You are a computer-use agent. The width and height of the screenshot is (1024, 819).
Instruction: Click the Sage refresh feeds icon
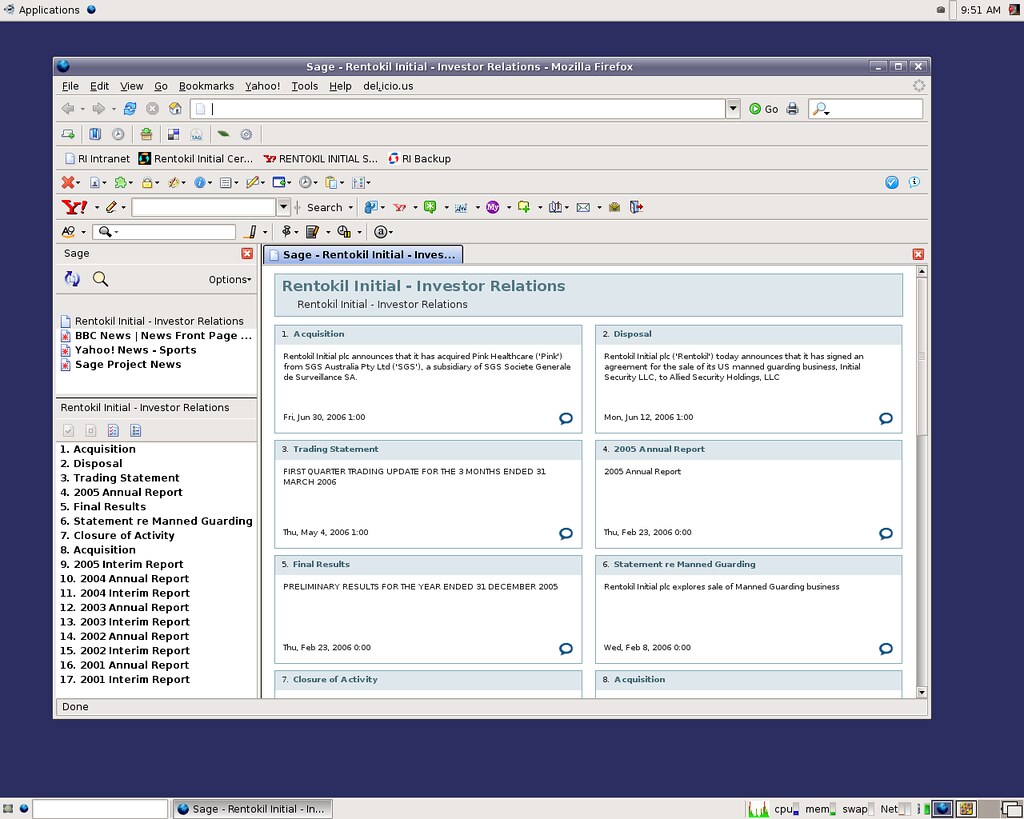pos(72,280)
